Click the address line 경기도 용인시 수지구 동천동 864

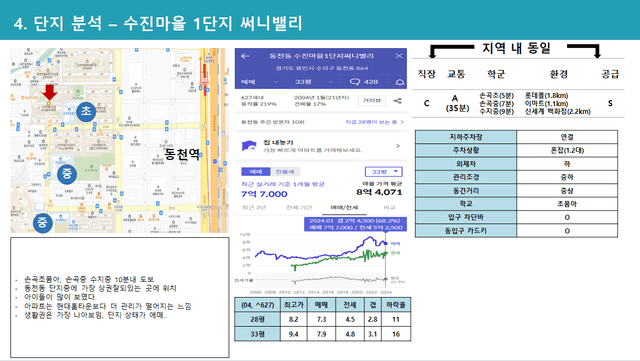322,68
